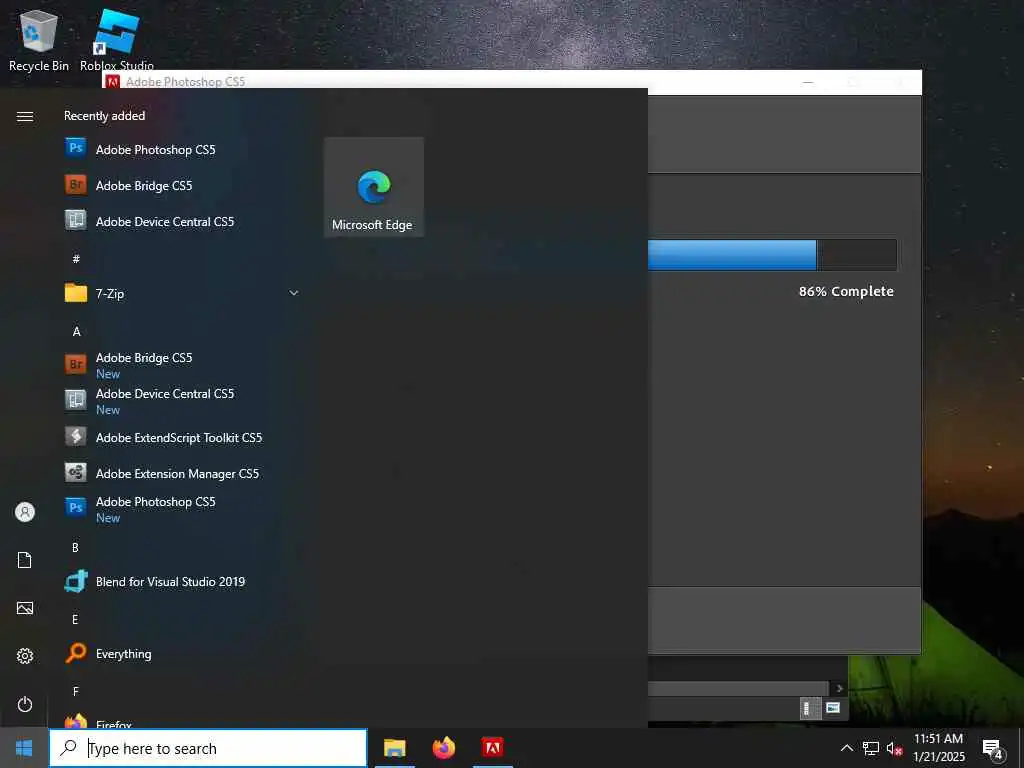Open the network status tray icon
The height and width of the screenshot is (768, 1024).
click(871, 748)
